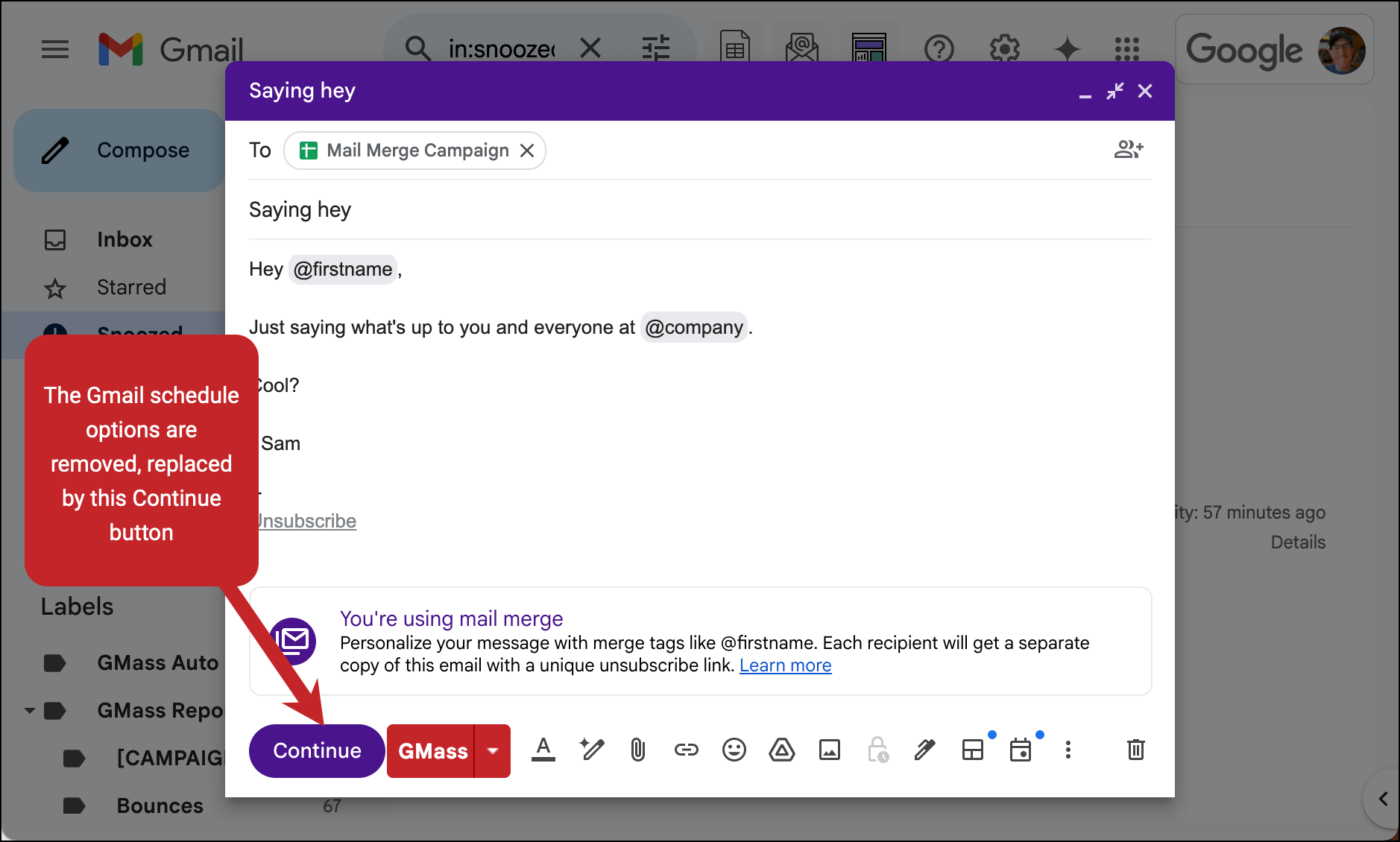Click the Gmail logo
The height and width of the screenshot is (842, 1400).
pyautogui.click(x=171, y=50)
